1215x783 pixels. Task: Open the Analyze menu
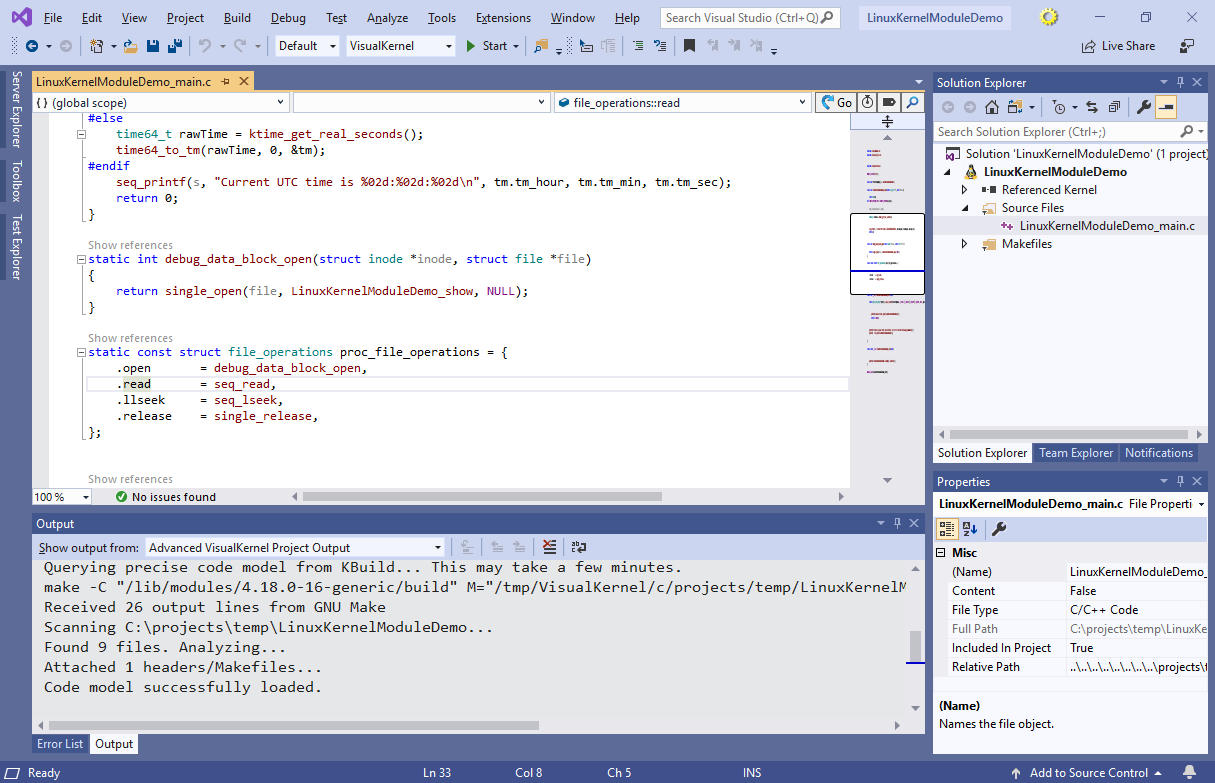pos(387,18)
